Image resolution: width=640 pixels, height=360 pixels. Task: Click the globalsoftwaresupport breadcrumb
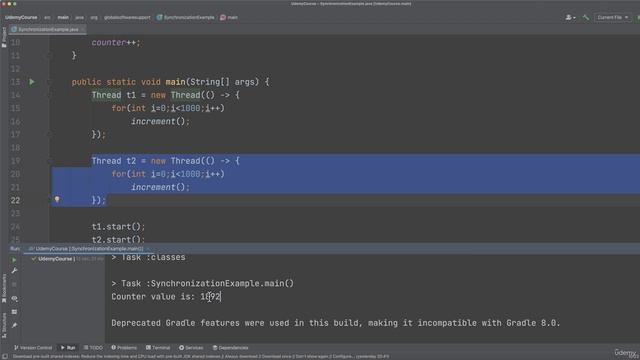pos(127,18)
